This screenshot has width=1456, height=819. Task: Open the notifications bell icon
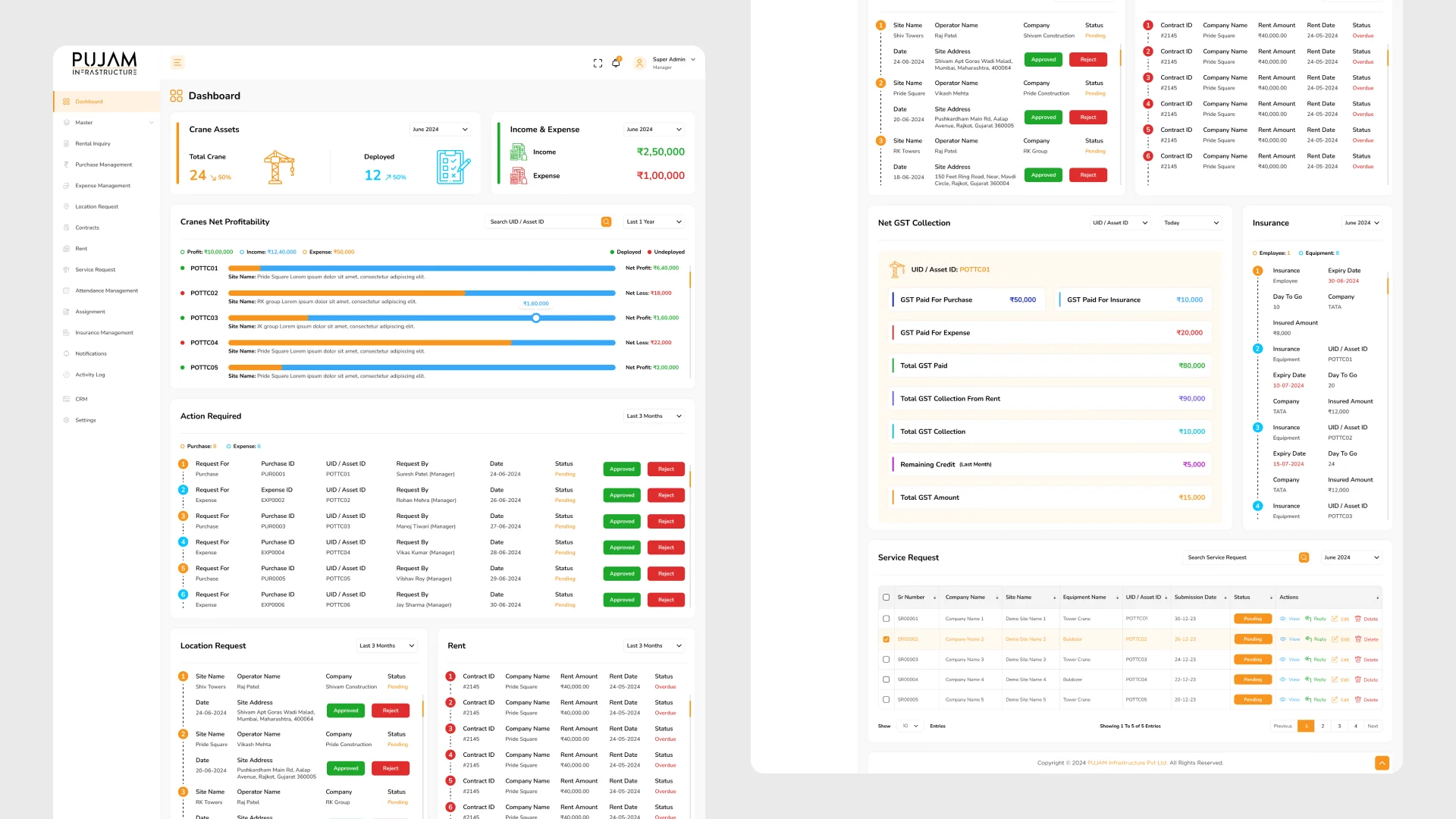(x=616, y=63)
